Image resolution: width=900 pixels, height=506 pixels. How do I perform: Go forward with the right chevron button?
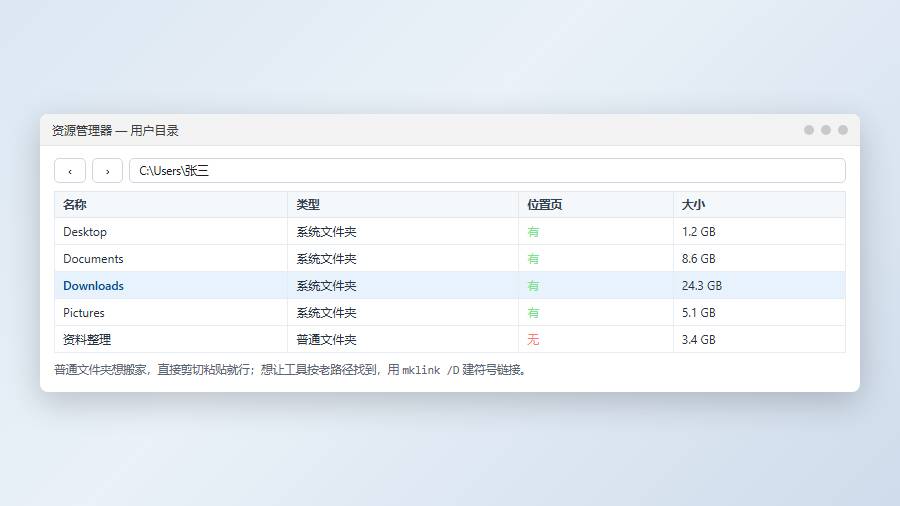(x=107, y=170)
